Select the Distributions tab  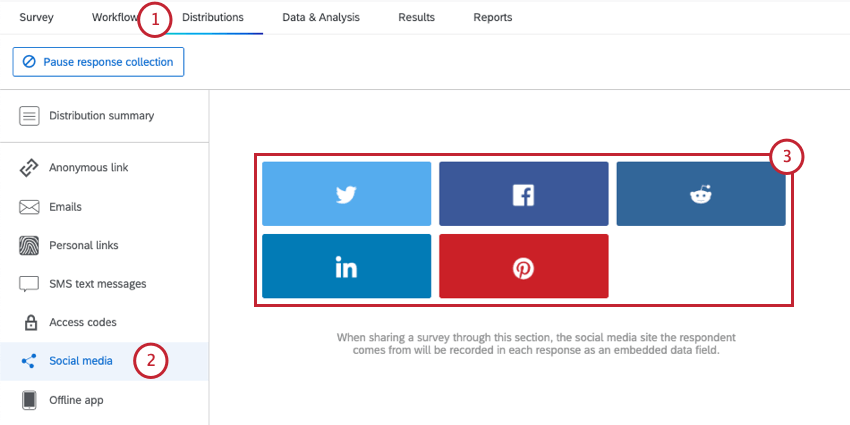click(213, 17)
